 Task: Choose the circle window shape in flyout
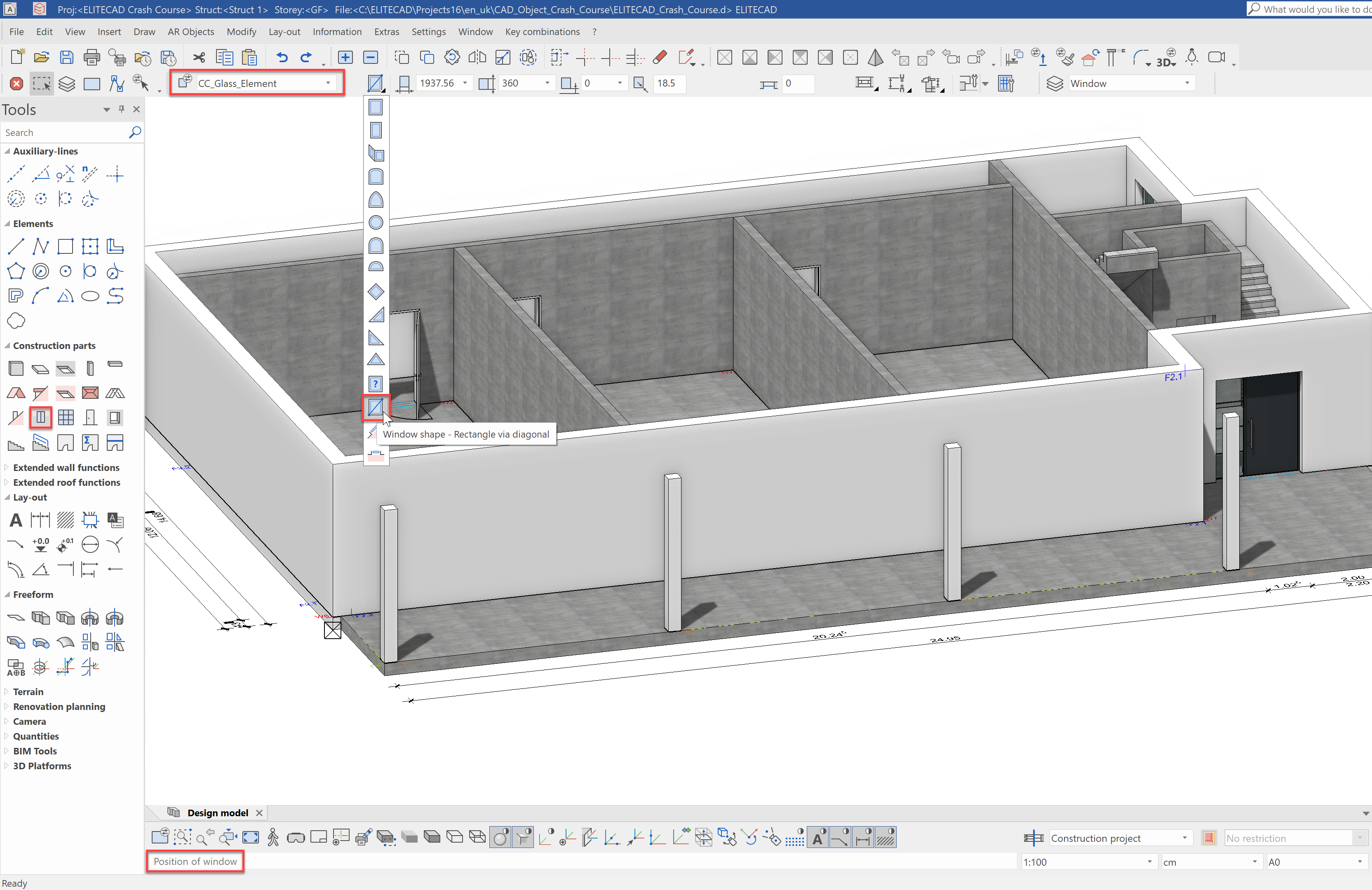pos(376,222)
